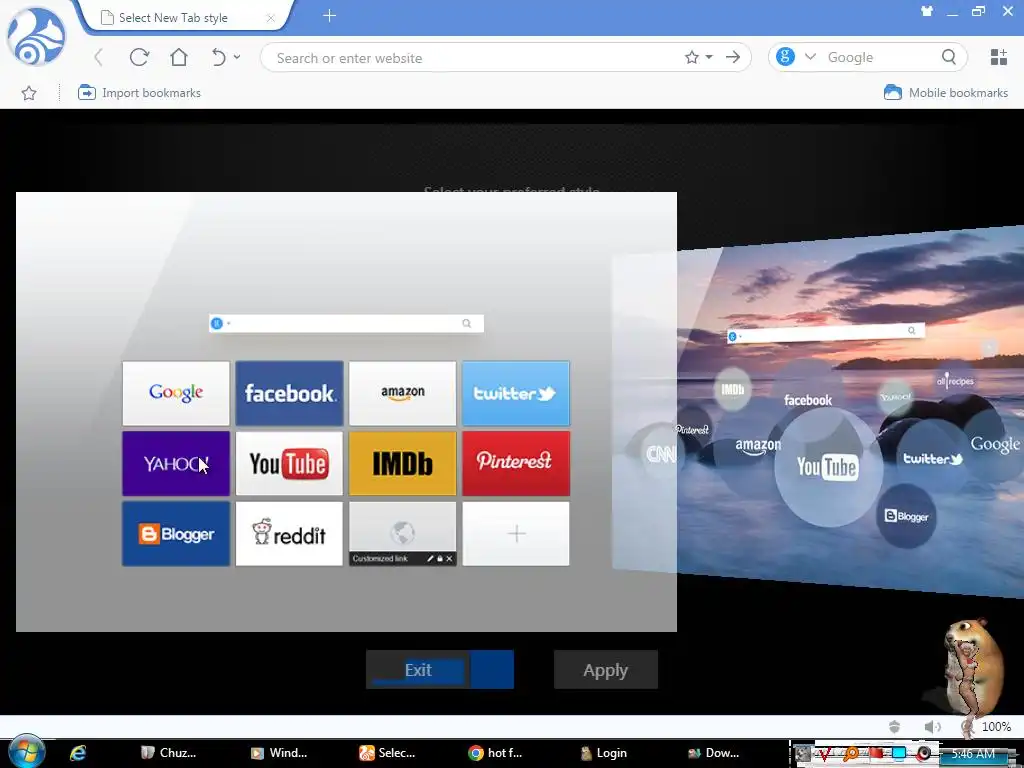This screenshot has height=768, width=1024.
Task: Switch to the Dow... taskbar window
Action: click(x=714, y=753)
